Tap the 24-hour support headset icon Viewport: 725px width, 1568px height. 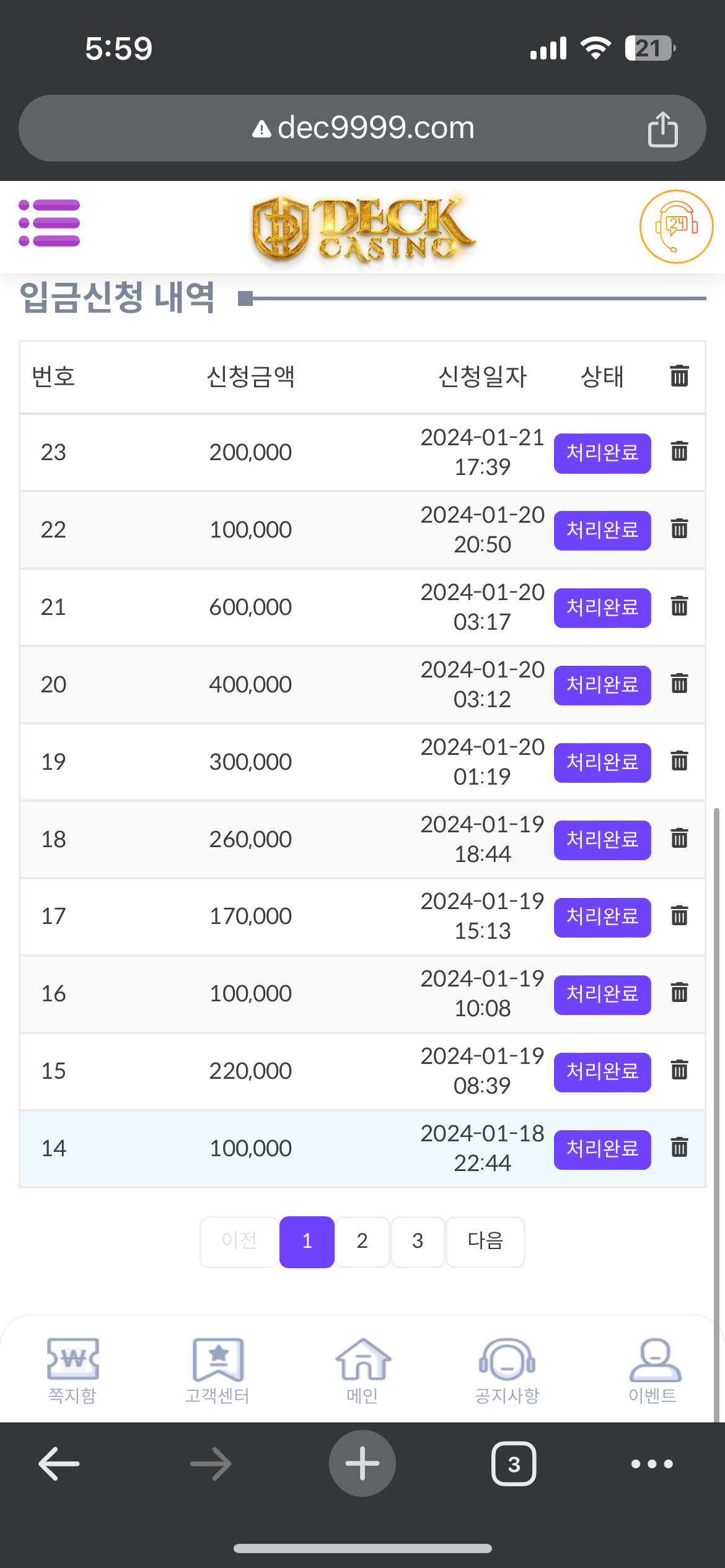676,227
